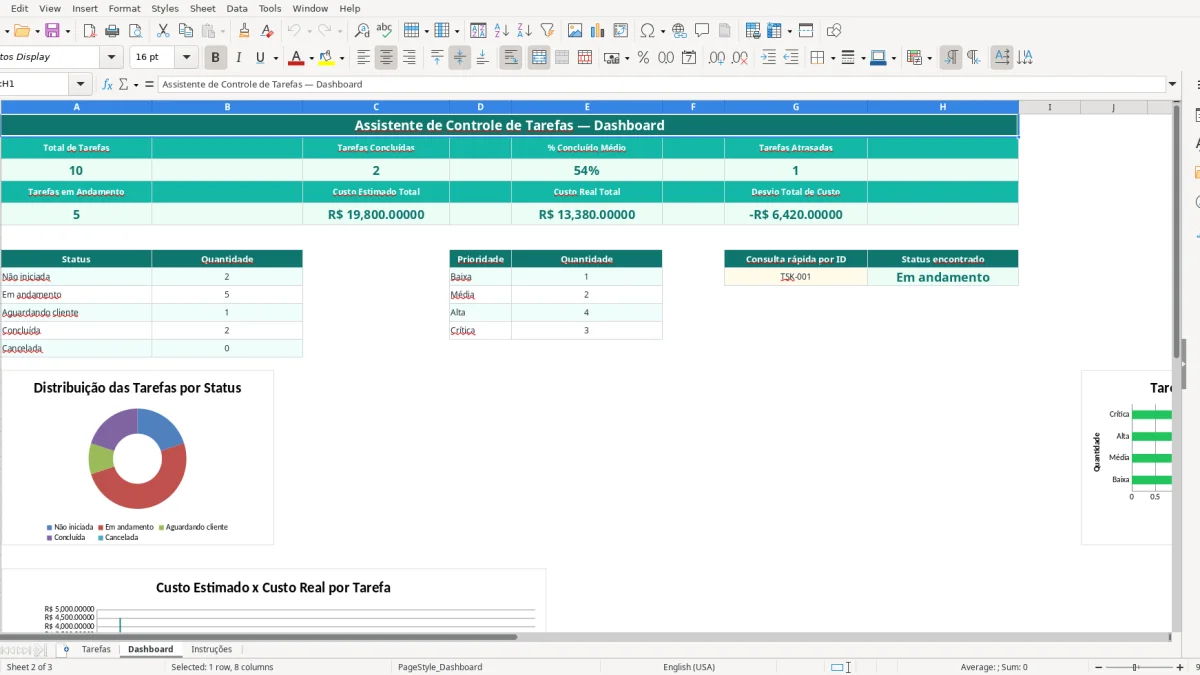Open the Insert menu
Viewport: 1200px width, 675px height.
coord(85,8)
